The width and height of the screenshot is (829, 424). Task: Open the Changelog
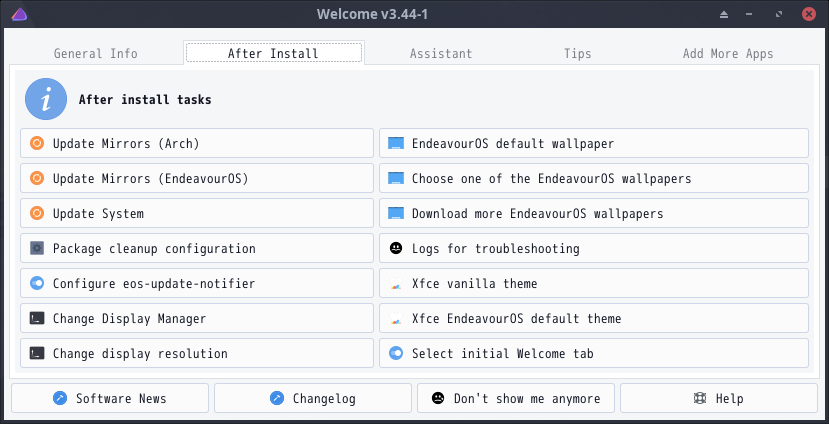(x=313, y=398)
